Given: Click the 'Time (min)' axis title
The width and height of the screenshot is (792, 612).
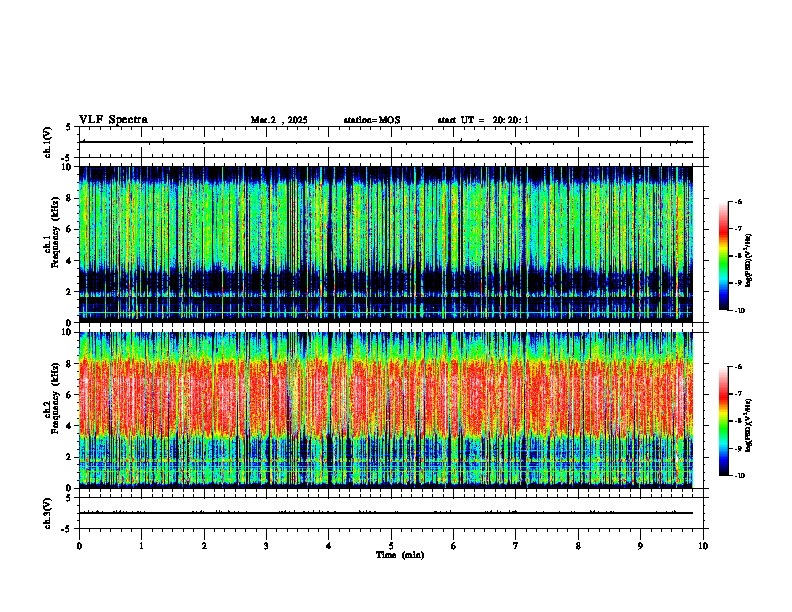Looking at the screenshot, I should tap(400, 555).
